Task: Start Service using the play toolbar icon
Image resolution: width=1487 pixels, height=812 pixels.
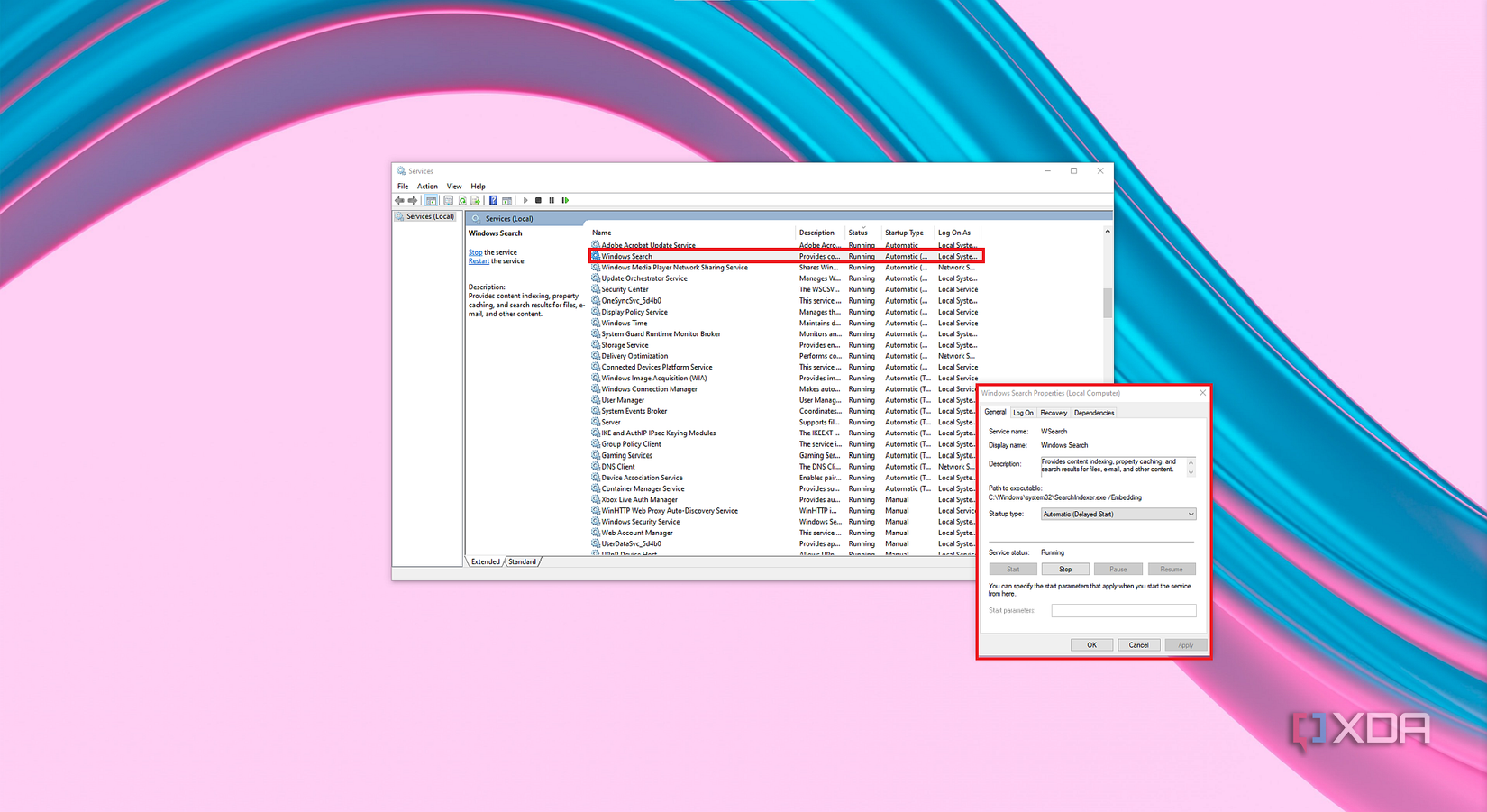Action: [x=525, y=200]
